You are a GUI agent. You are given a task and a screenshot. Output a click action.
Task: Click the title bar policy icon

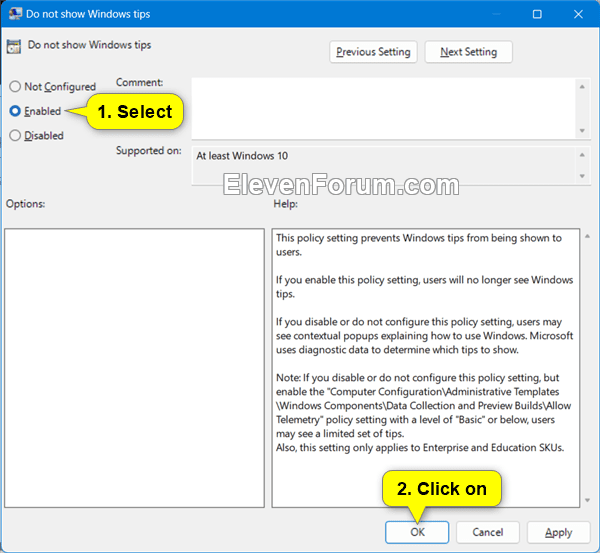(x=15, y=14)
